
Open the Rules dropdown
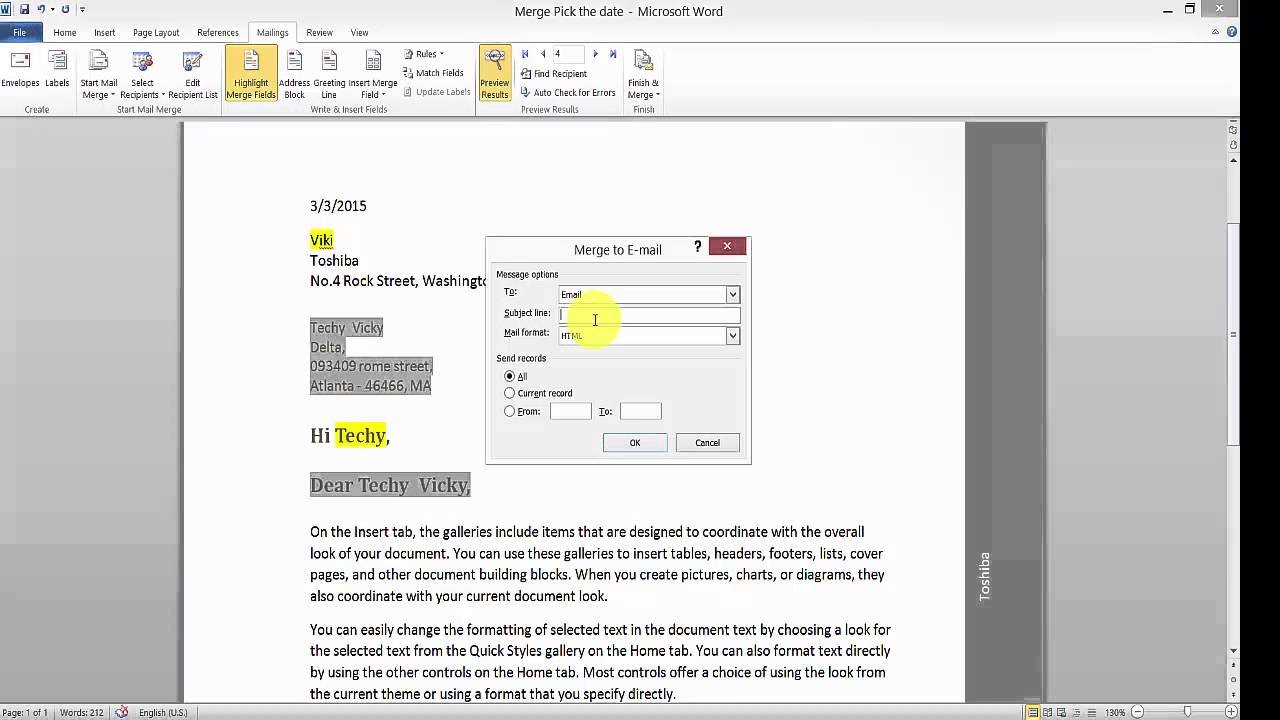(424, 54)
